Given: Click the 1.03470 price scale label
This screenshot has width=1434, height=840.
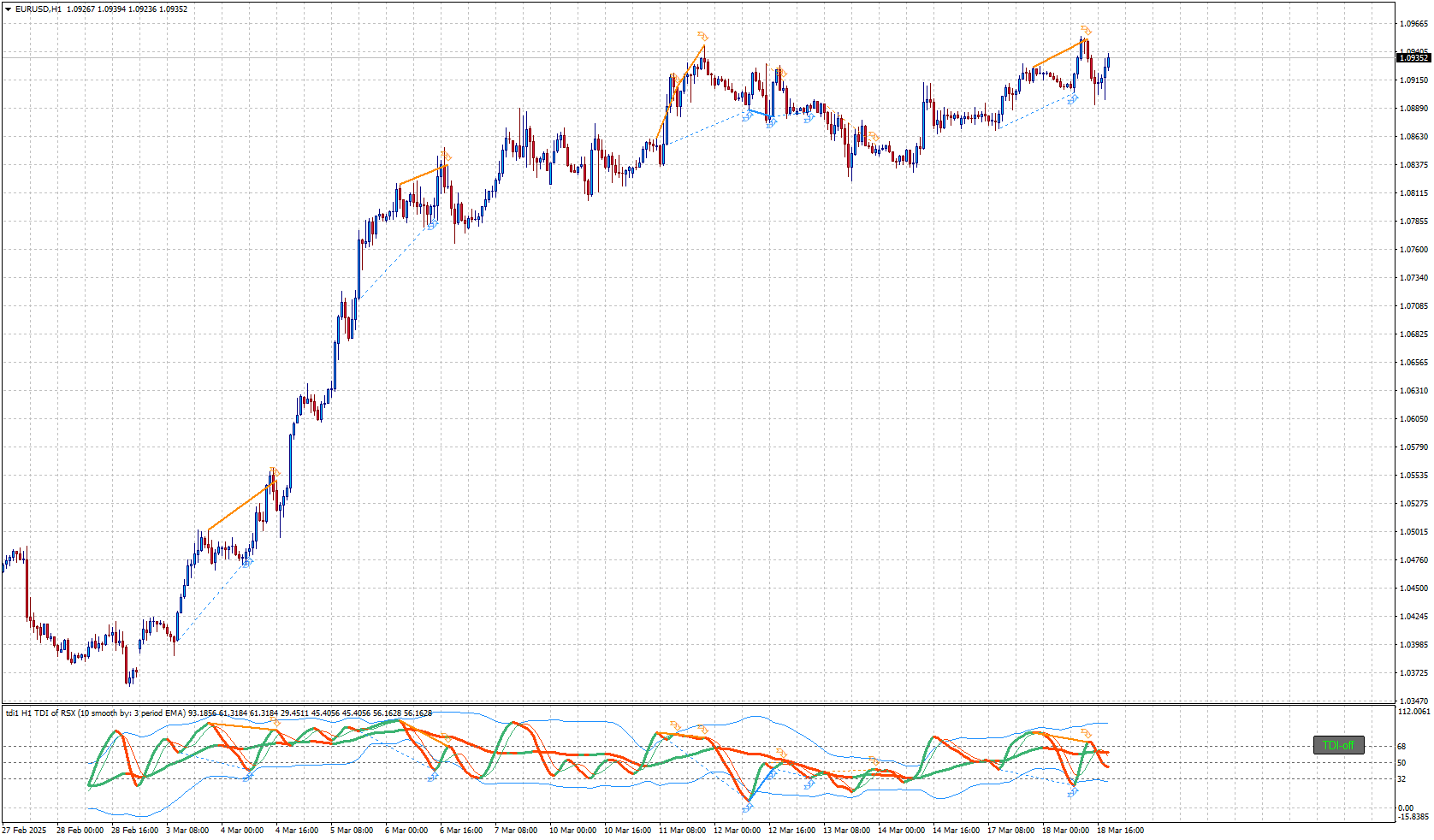Looking at the screenshot, I should 1413,701.
